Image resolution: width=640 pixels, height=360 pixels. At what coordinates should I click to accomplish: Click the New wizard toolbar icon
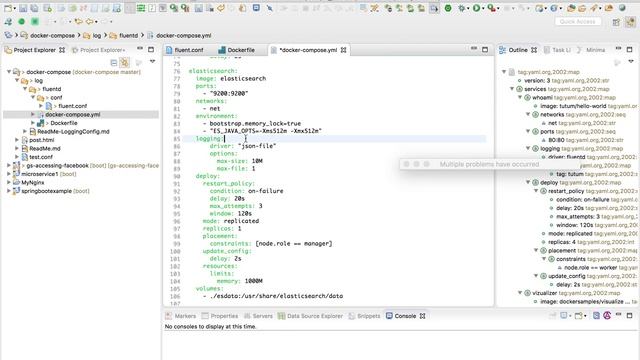[7, 8]
